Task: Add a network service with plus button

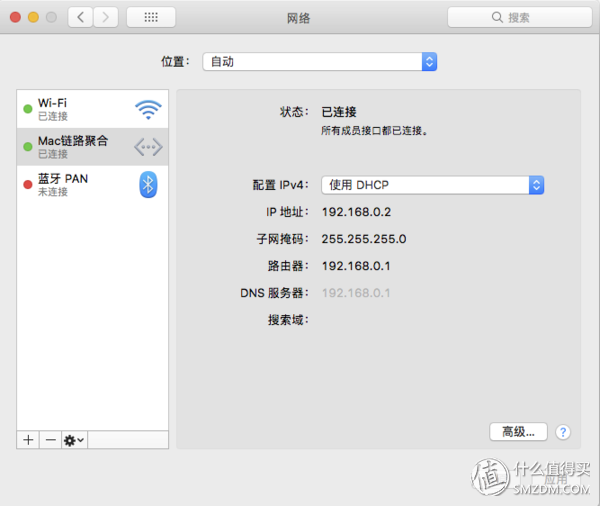Action: [x=28, y=440]
